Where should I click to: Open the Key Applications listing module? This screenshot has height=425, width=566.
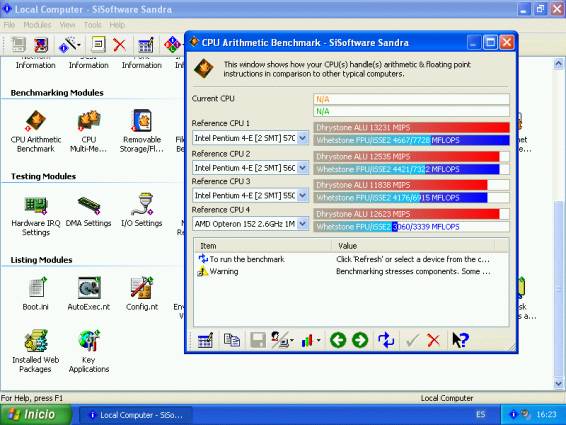pos(89,341)
